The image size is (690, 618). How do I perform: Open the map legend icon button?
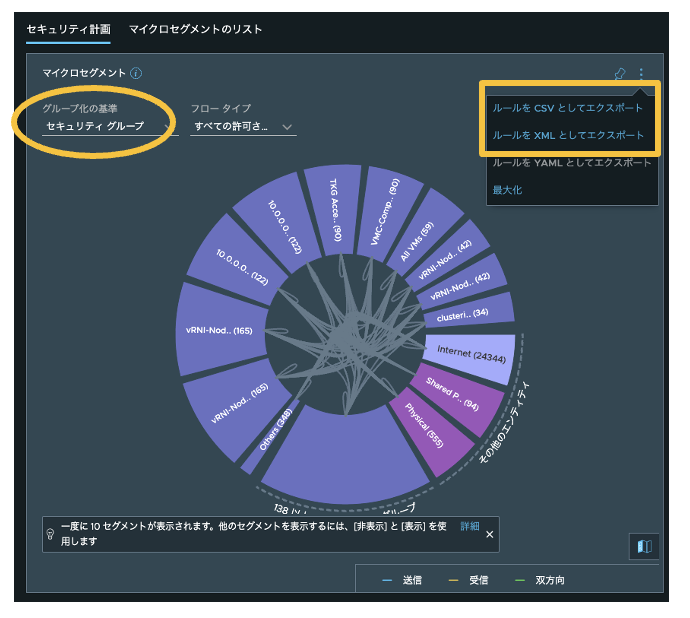(644, 546)
